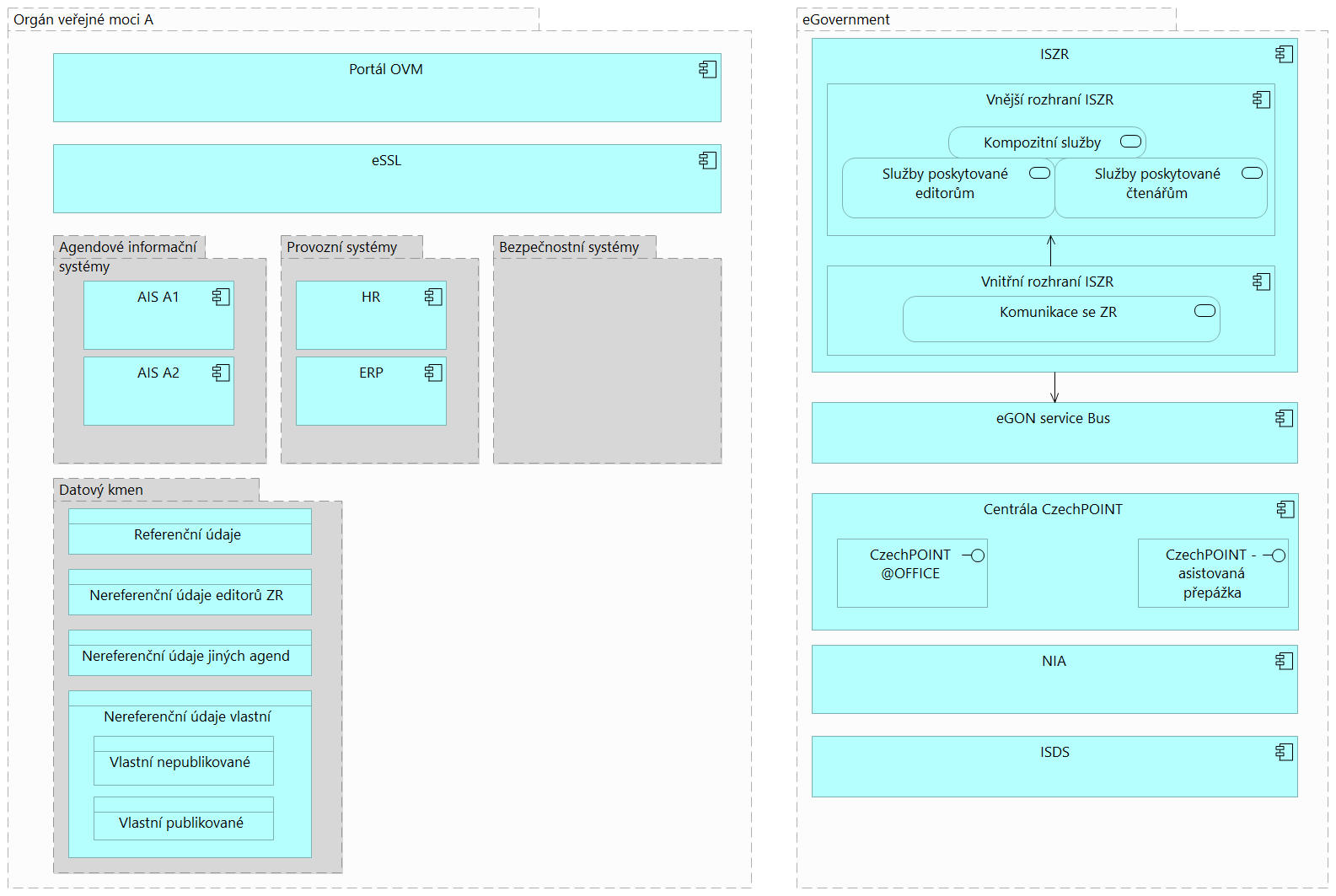This screenshot has width=1336, height=896.
Task: Select Vnitřní rozhraní ISZR label
Action: click(x=1047, y=282)
